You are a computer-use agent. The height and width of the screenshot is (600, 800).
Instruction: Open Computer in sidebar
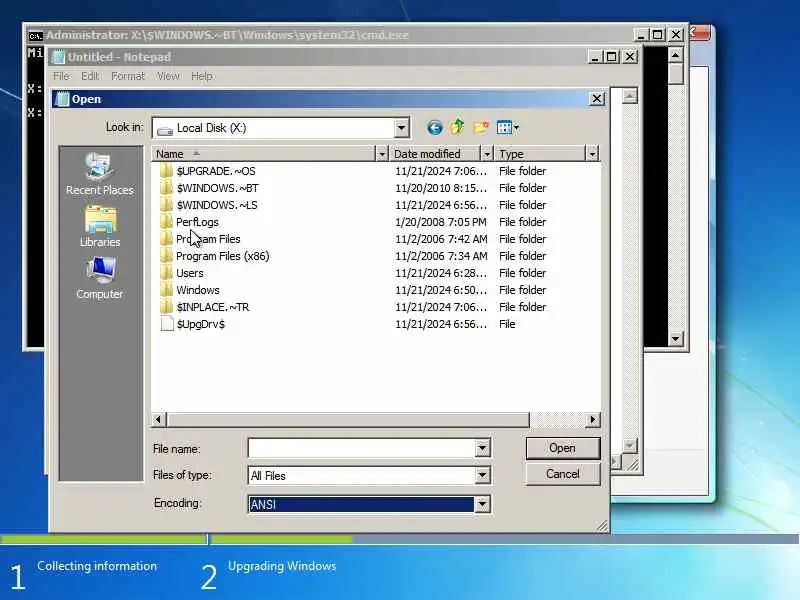coord(99,278)
